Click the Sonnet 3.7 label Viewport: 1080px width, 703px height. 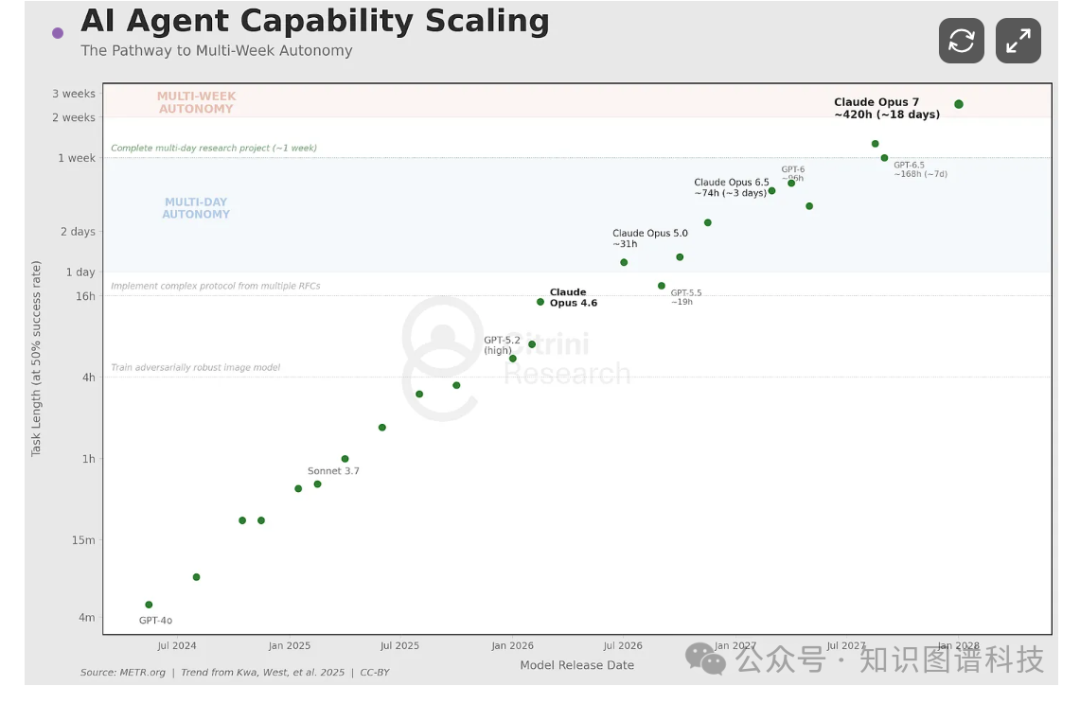[333, 471]
